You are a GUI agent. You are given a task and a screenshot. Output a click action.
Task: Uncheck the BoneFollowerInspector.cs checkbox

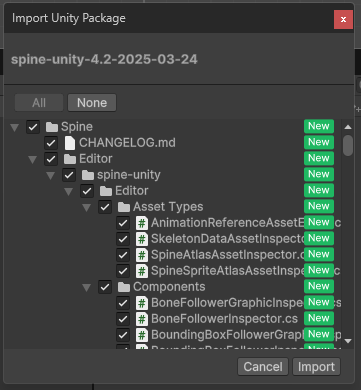pyautogui.click(x=123, y=319)
